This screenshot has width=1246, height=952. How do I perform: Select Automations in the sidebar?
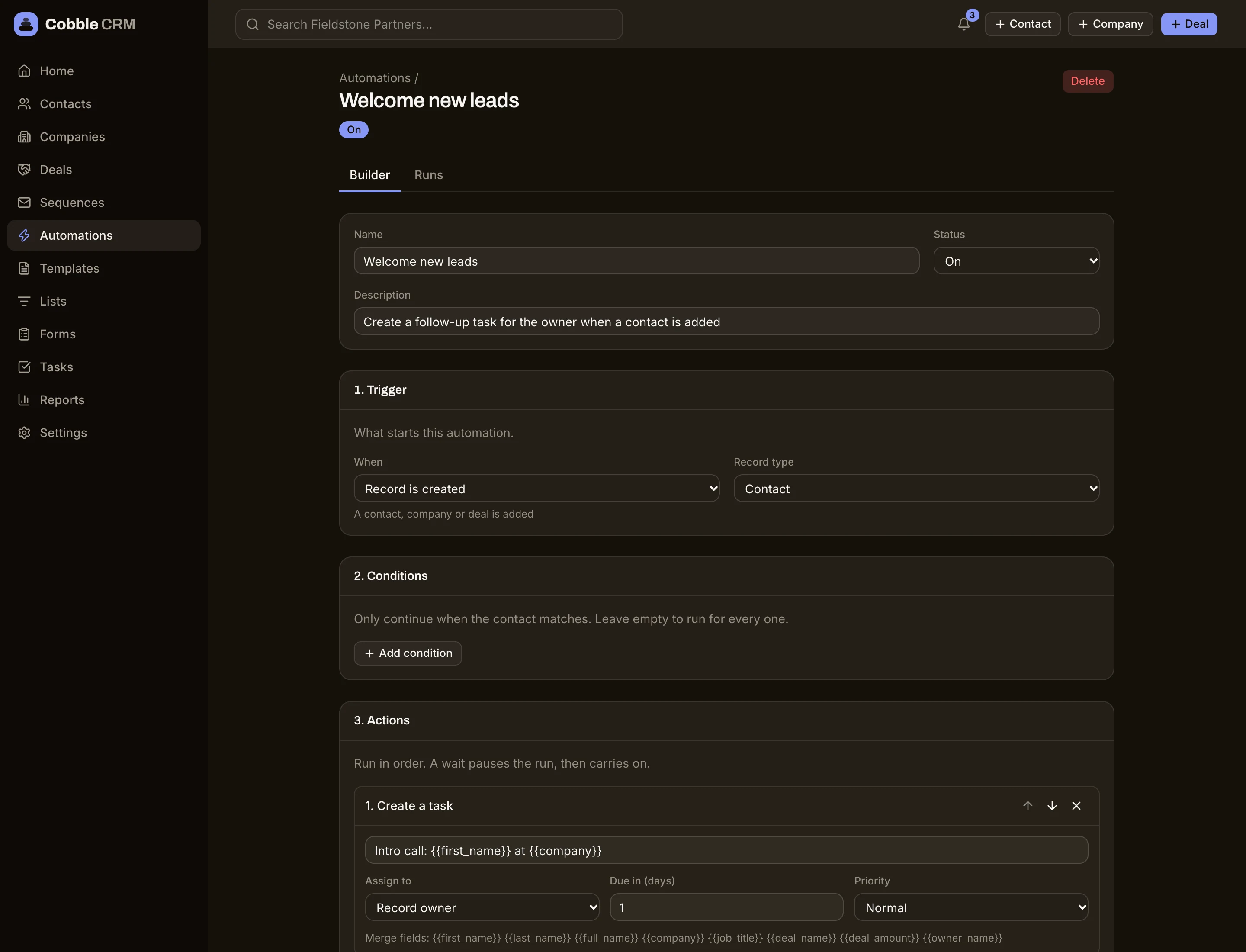coord(104,235)
